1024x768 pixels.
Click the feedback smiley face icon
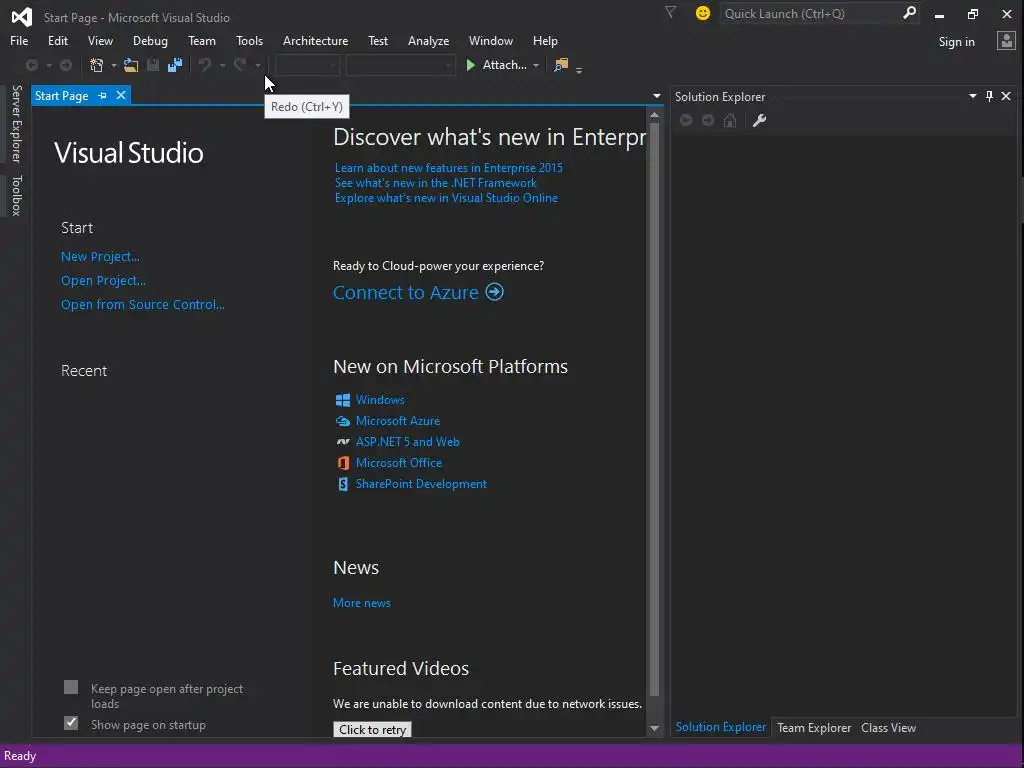coord(703,13)
